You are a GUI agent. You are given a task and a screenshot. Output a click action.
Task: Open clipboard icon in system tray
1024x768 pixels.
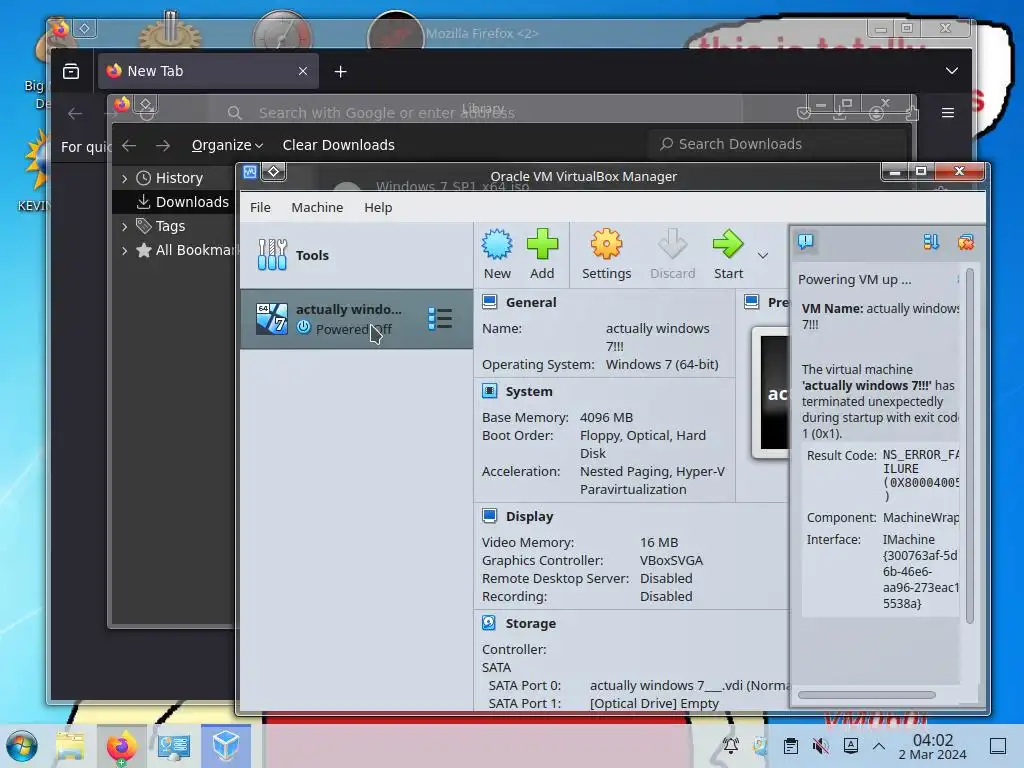pyautogui.click(x=790, y=746)
